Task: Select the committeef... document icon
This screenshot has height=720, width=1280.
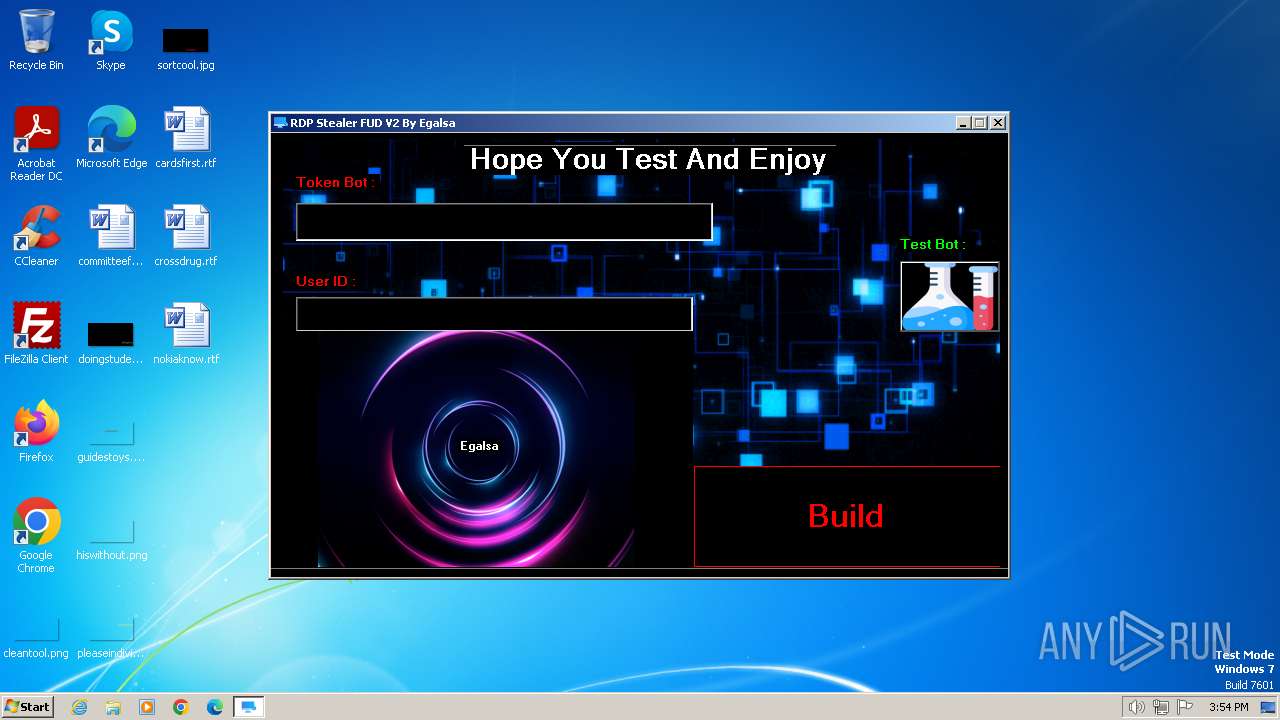Action: pos(111,236)
